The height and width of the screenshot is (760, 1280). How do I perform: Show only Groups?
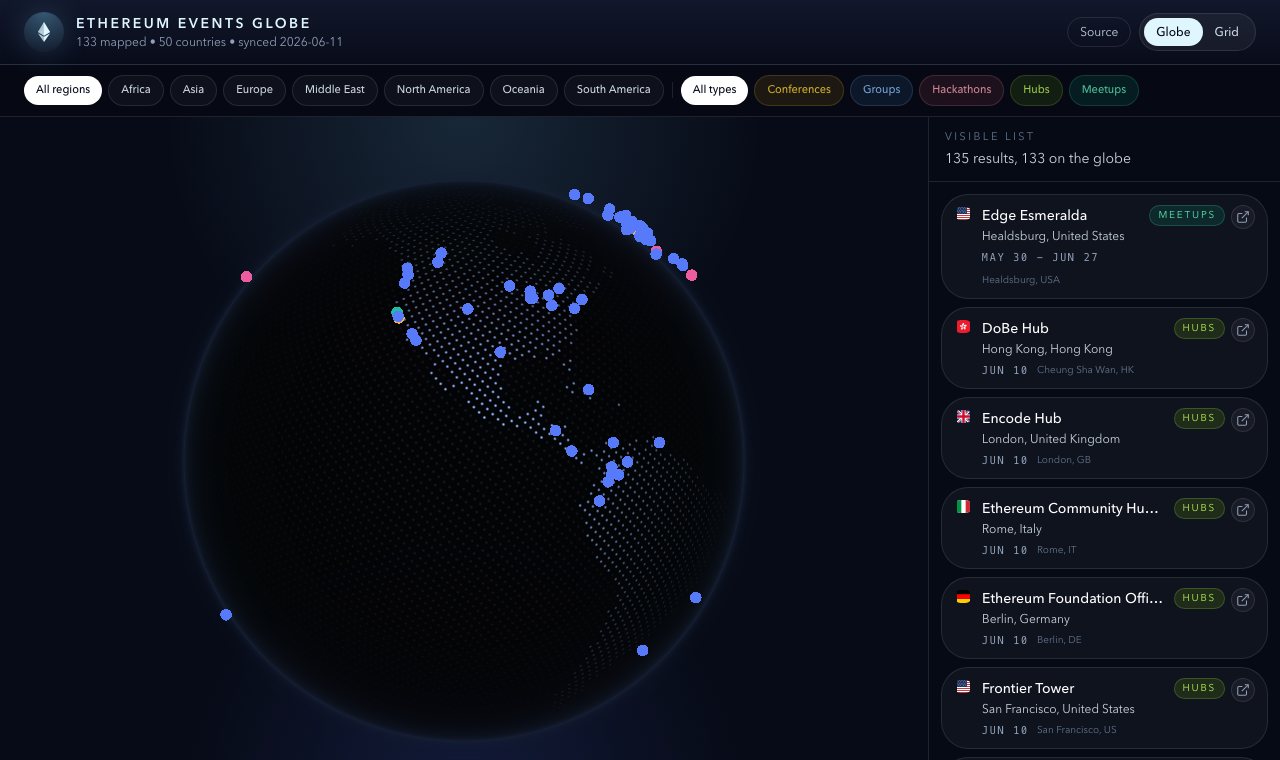[881, 90]
